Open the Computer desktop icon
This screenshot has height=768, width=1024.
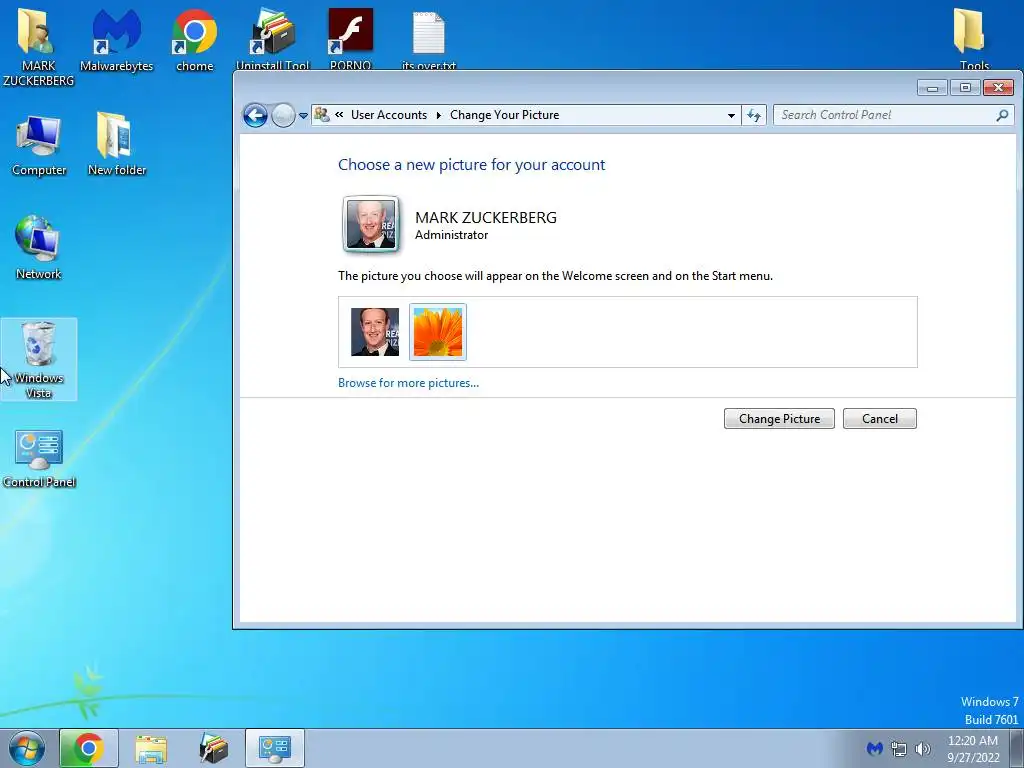(39, 144)
